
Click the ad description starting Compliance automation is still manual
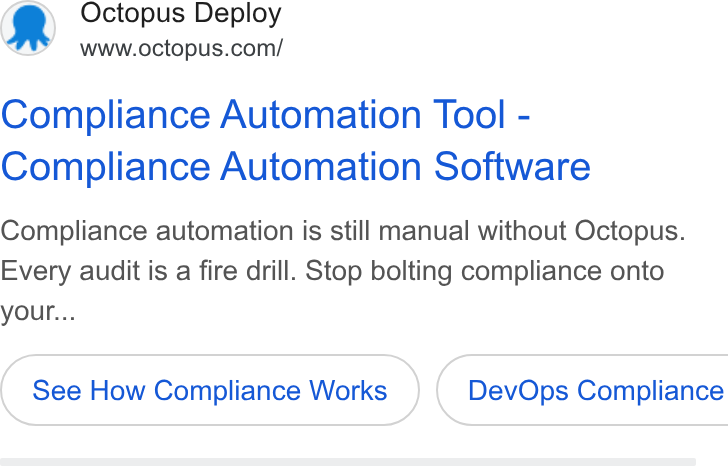343,271
